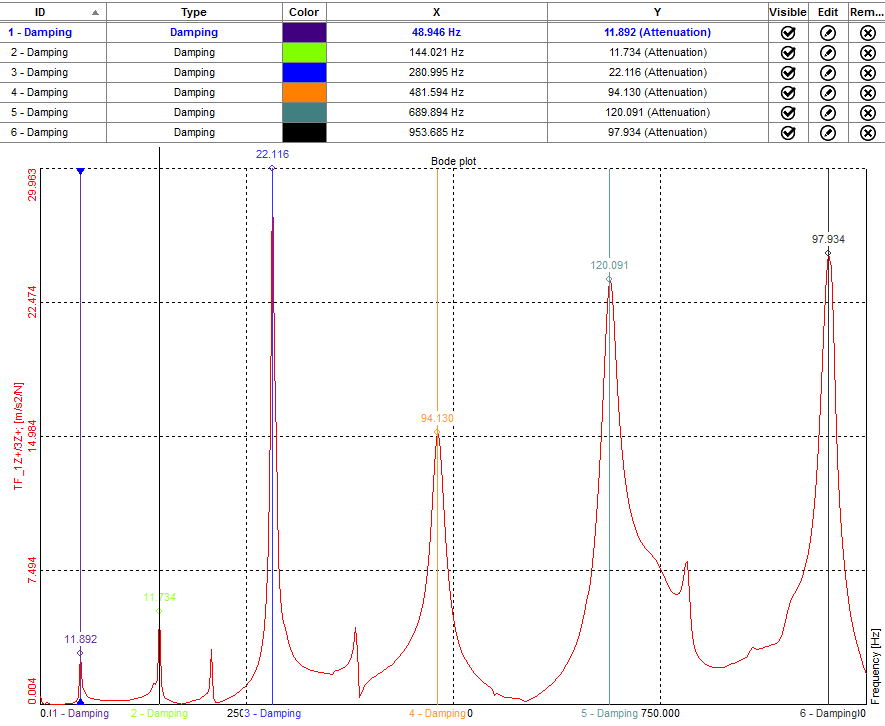Remove the 5 - Damping marker
The image size is (885, 726).
[x=868, y=113]
